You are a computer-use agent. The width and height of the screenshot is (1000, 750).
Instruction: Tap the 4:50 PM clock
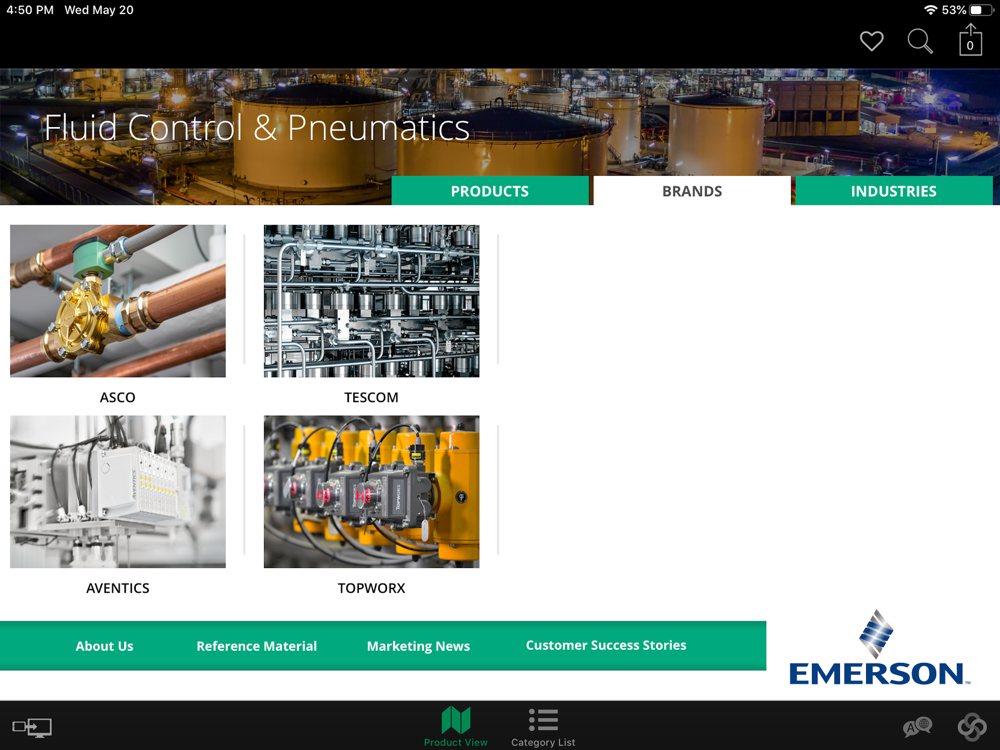pyautogui.click(x=30, y=10)
